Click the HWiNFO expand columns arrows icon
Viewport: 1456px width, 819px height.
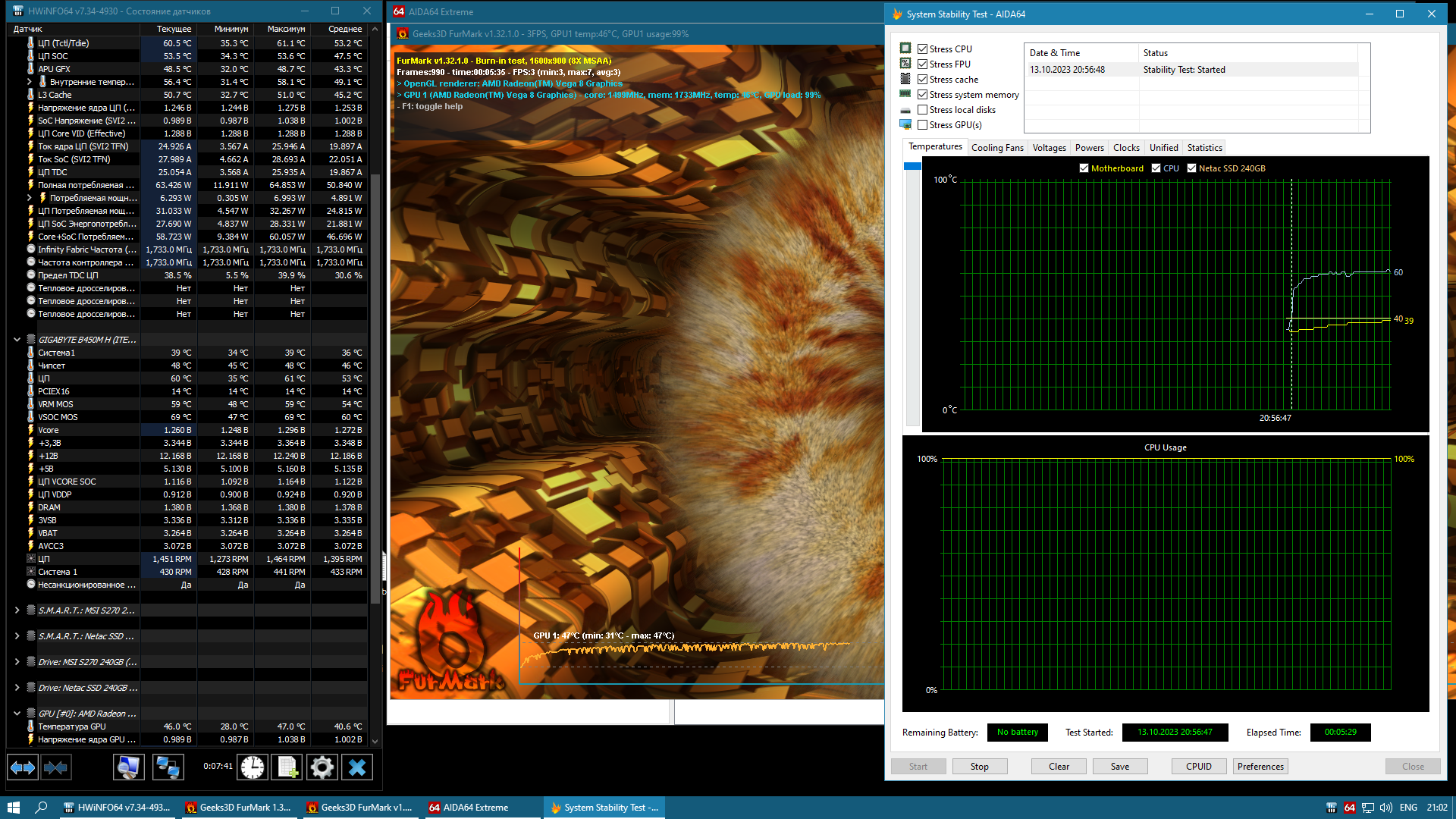pos(22,768)
